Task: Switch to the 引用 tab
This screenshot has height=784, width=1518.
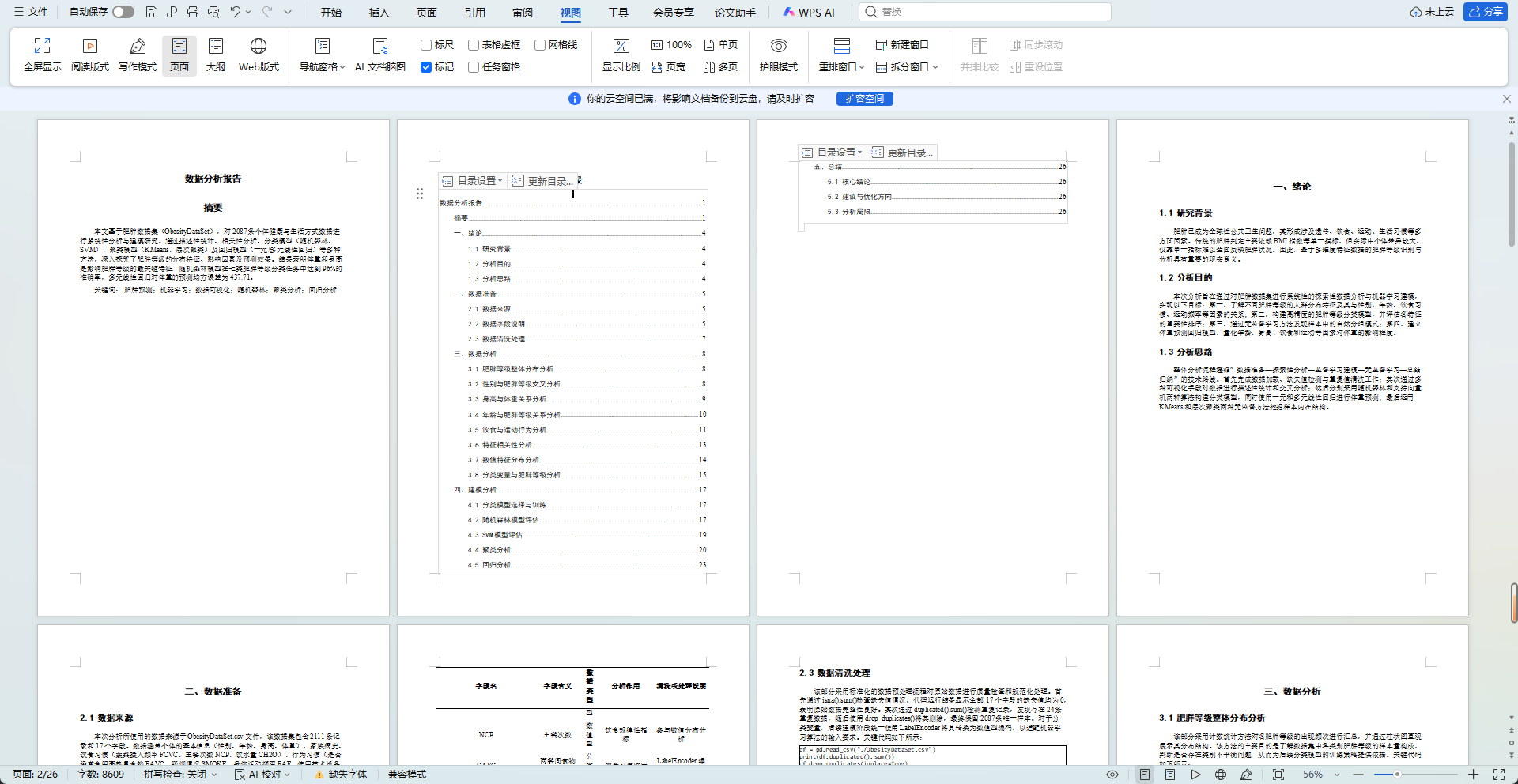Action: (475, 13)
